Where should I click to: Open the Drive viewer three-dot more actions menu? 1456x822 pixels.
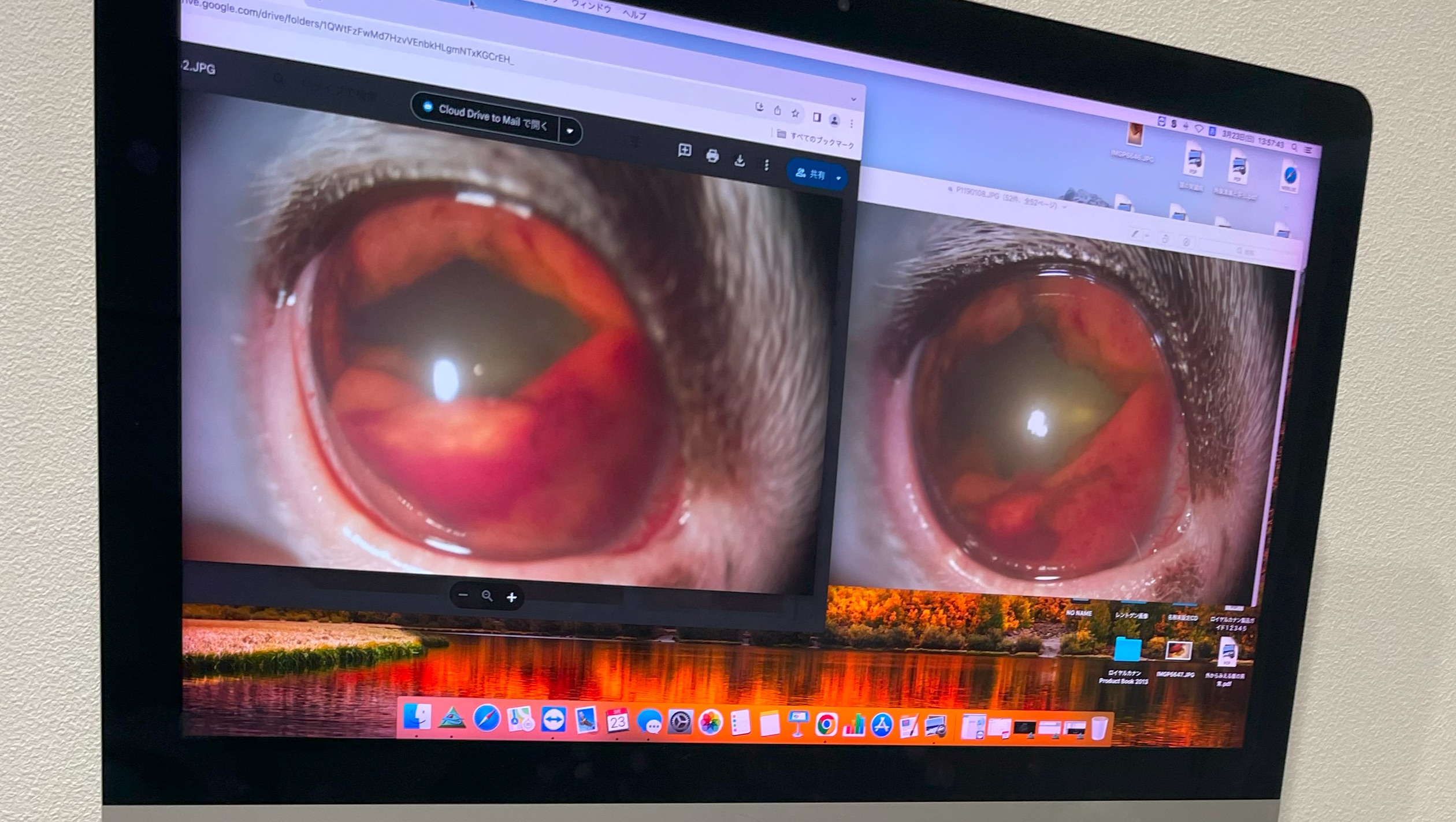767,165
